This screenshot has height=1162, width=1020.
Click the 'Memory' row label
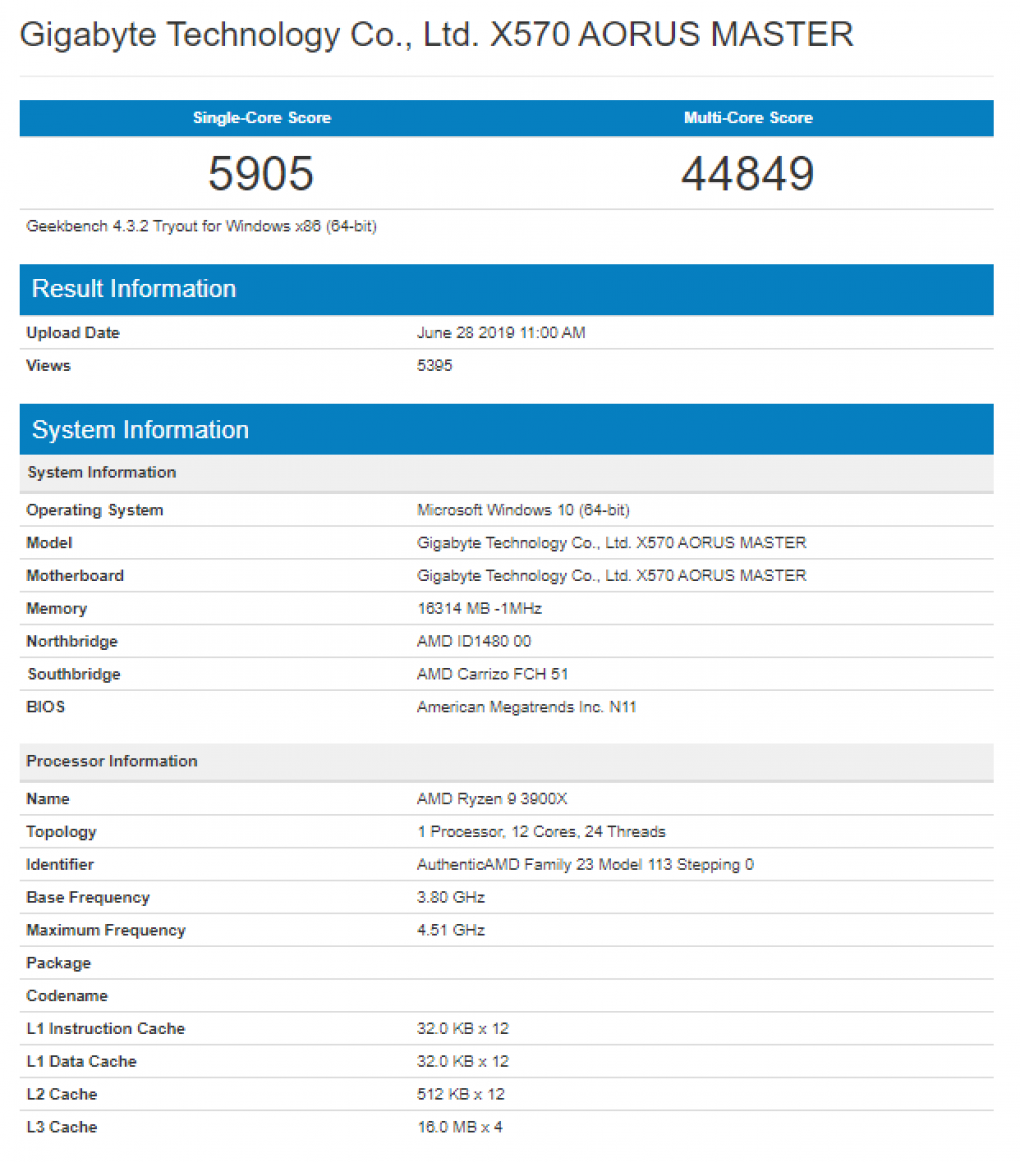coord(56,608)
